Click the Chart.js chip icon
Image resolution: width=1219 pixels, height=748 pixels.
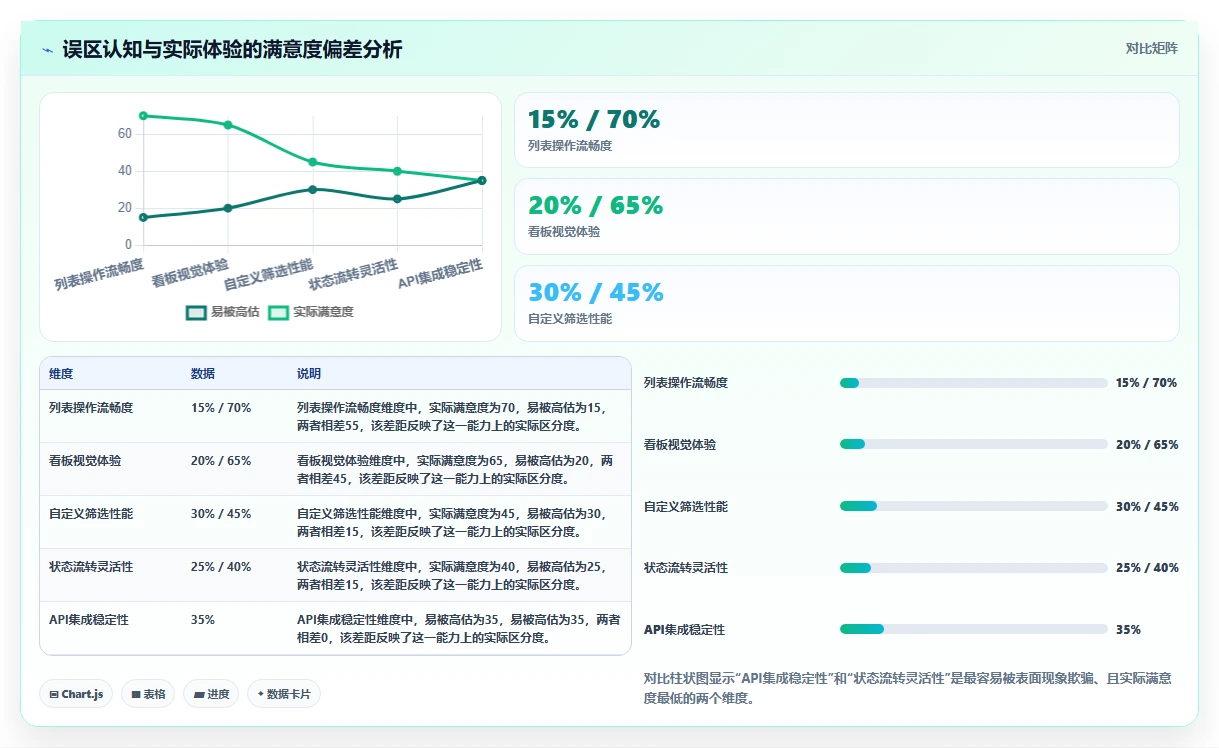[54, 694]
